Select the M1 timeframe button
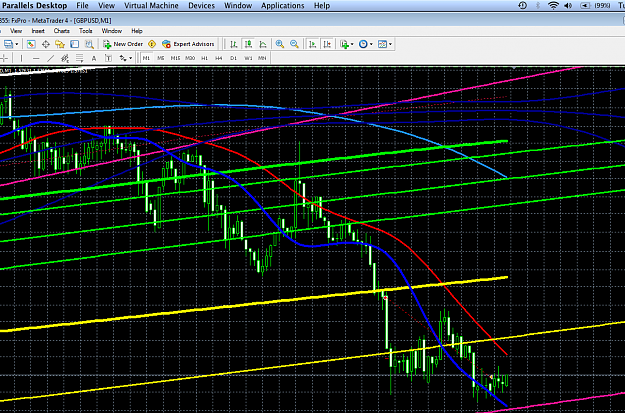The image size is (625, 413). [x=146, y=58]
